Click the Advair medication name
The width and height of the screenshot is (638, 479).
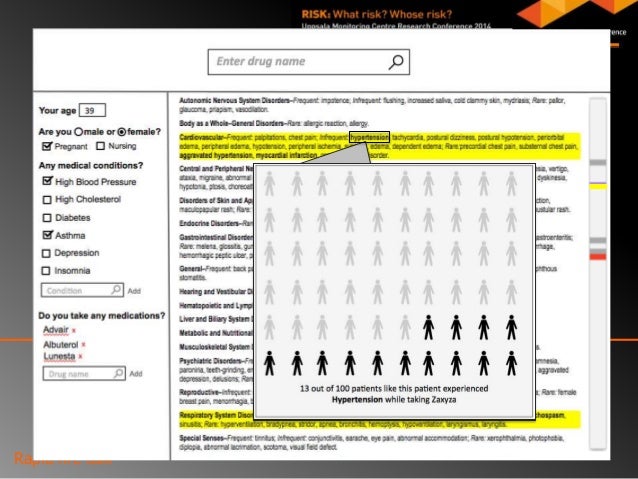click(56, 330)
